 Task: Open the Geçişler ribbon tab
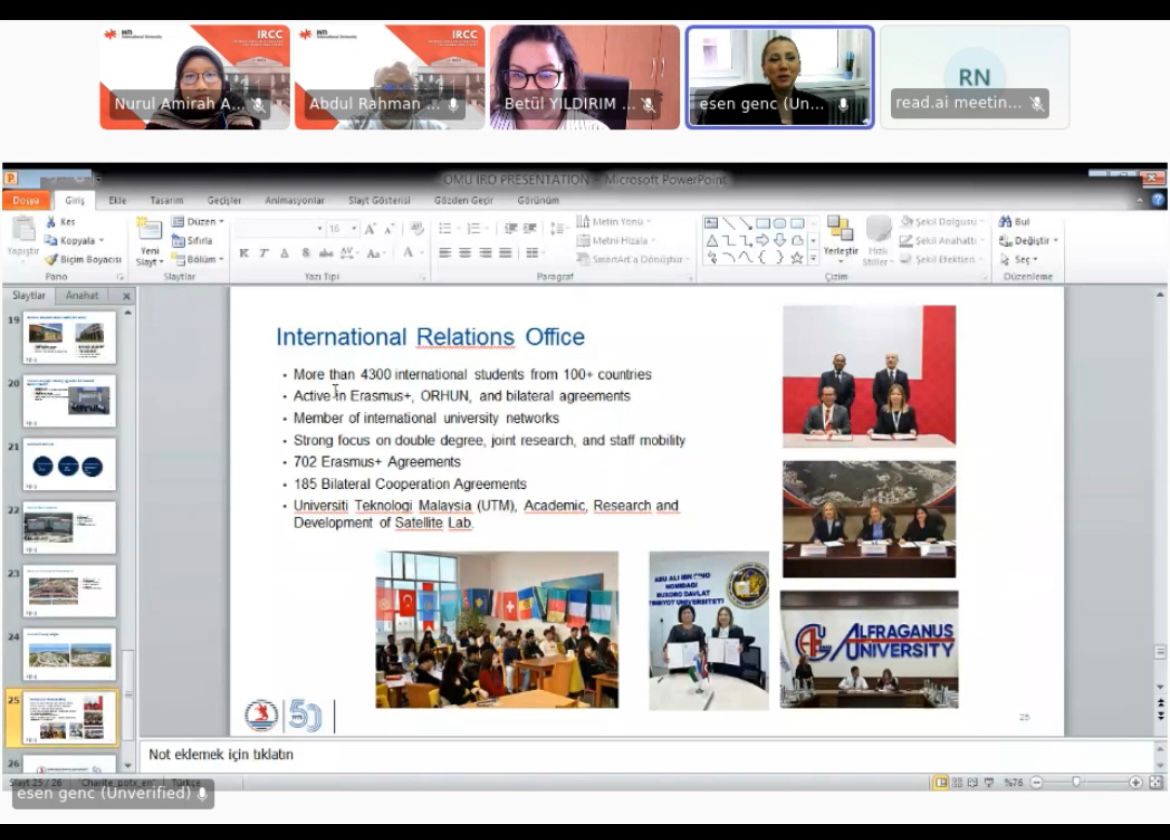pyautogui.click(x=224, y=200)
